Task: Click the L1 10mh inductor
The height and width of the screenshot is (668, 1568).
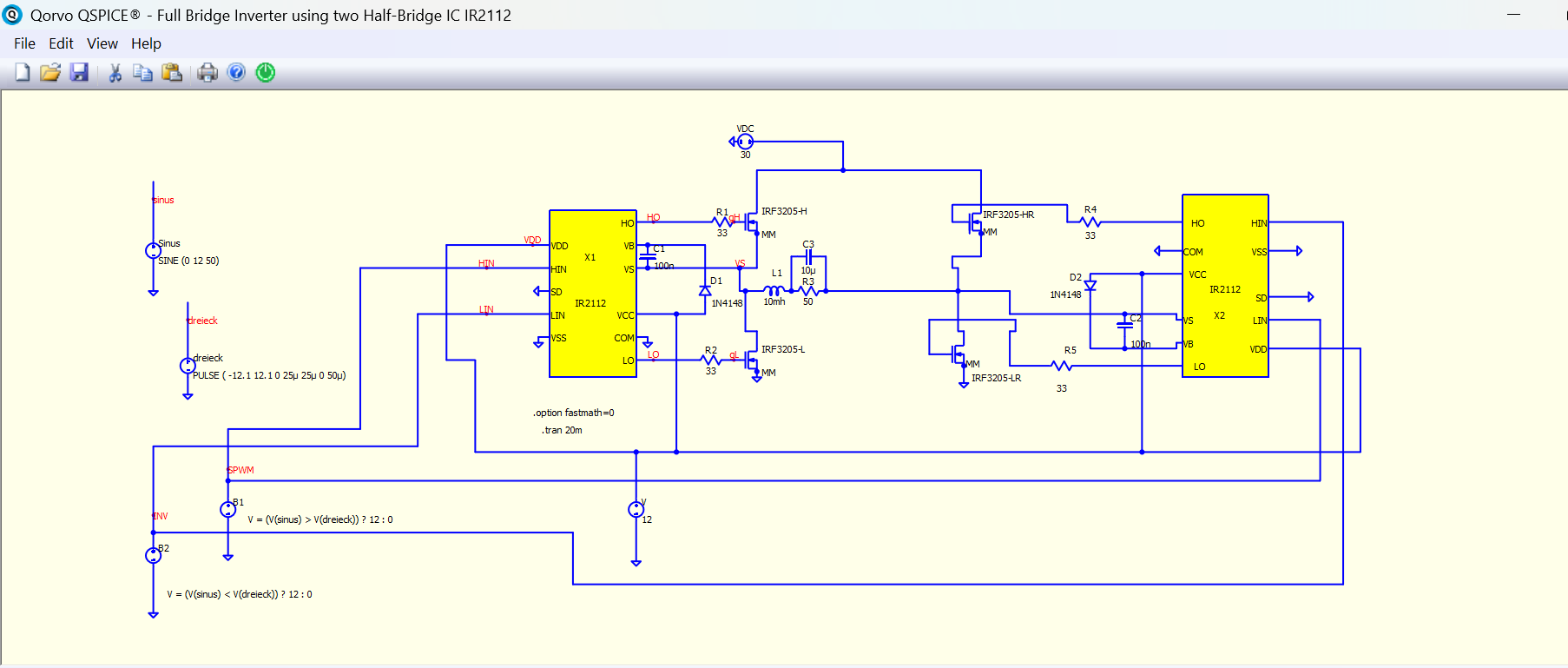Action: 774,291
